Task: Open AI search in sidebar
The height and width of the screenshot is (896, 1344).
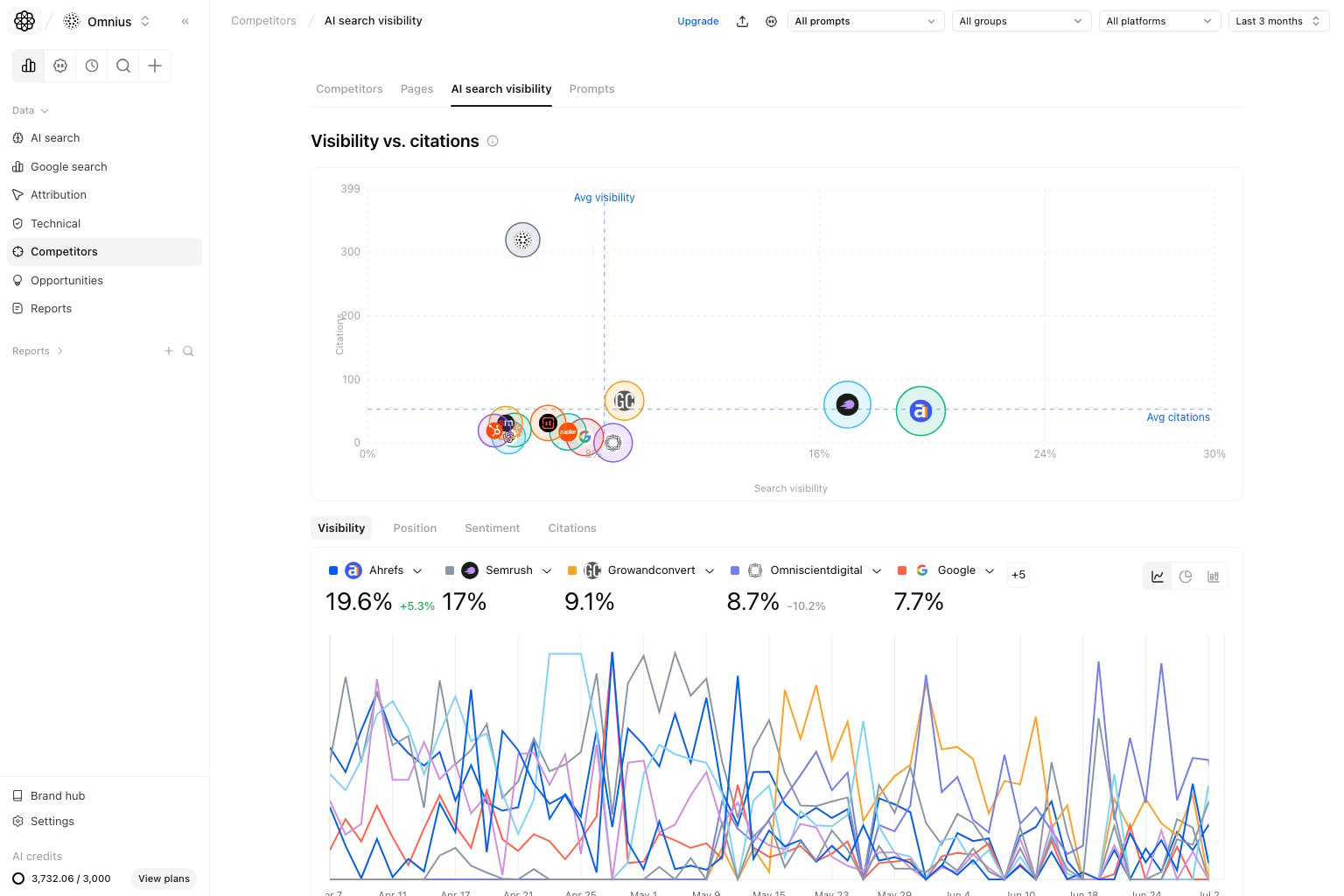Action: pyautogui.click(x=104, y=138)
